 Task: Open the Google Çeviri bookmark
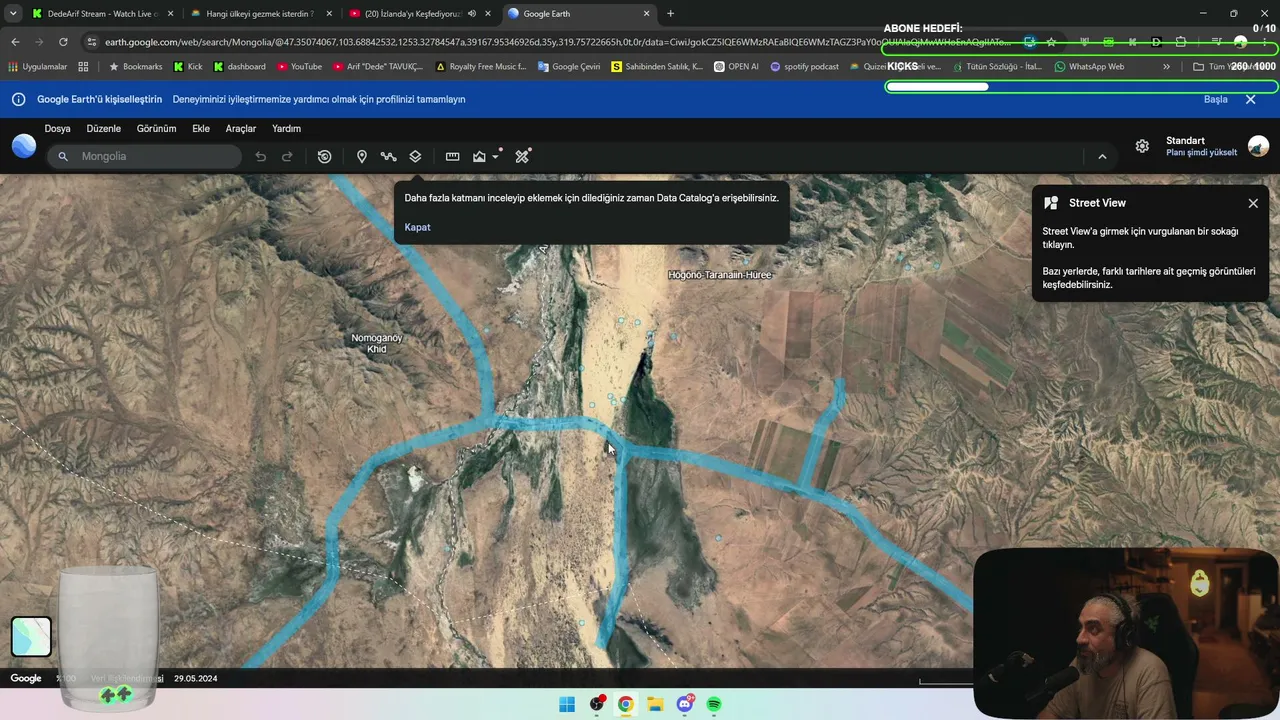570,67
